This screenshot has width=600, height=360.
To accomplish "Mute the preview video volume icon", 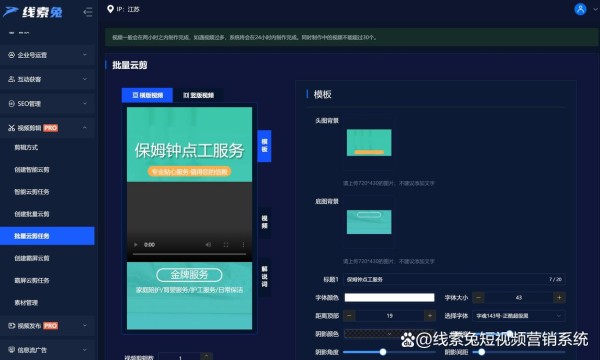I will (x=208, y=244).
